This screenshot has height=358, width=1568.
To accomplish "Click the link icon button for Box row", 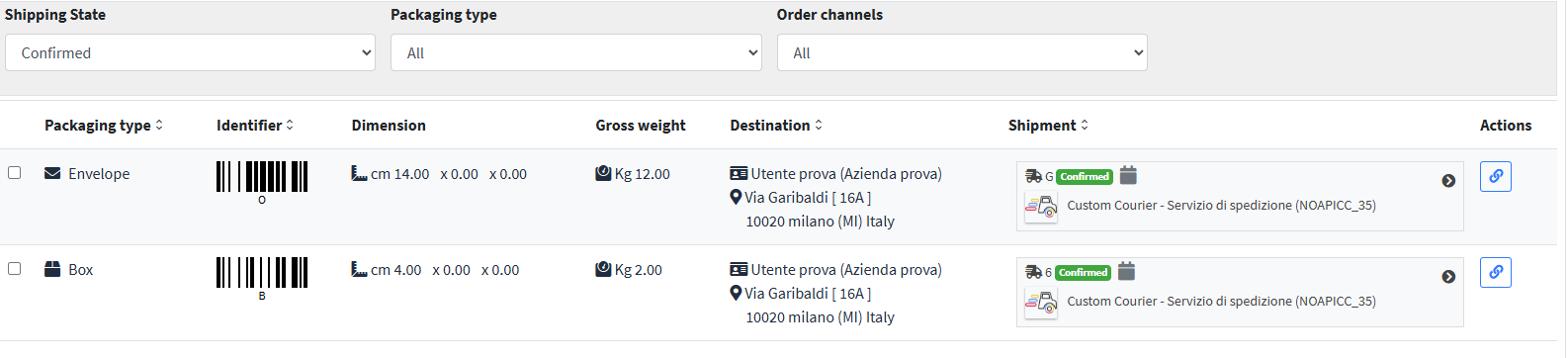I will [1496, 272].
